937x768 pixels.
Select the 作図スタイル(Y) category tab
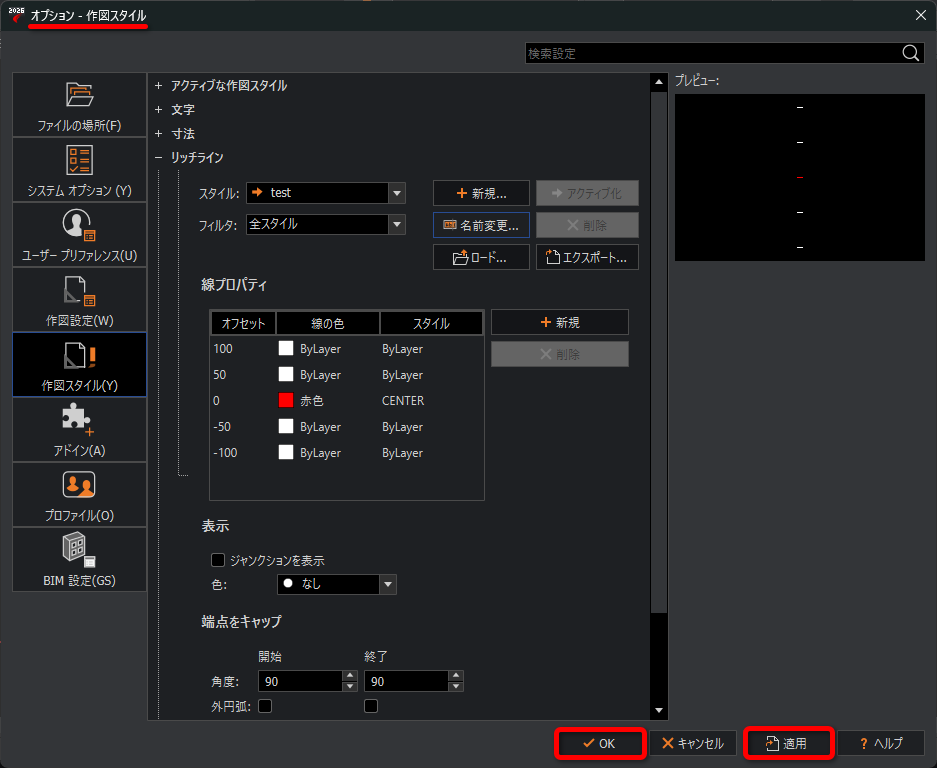pyautogui.click(x=79, y=365)
